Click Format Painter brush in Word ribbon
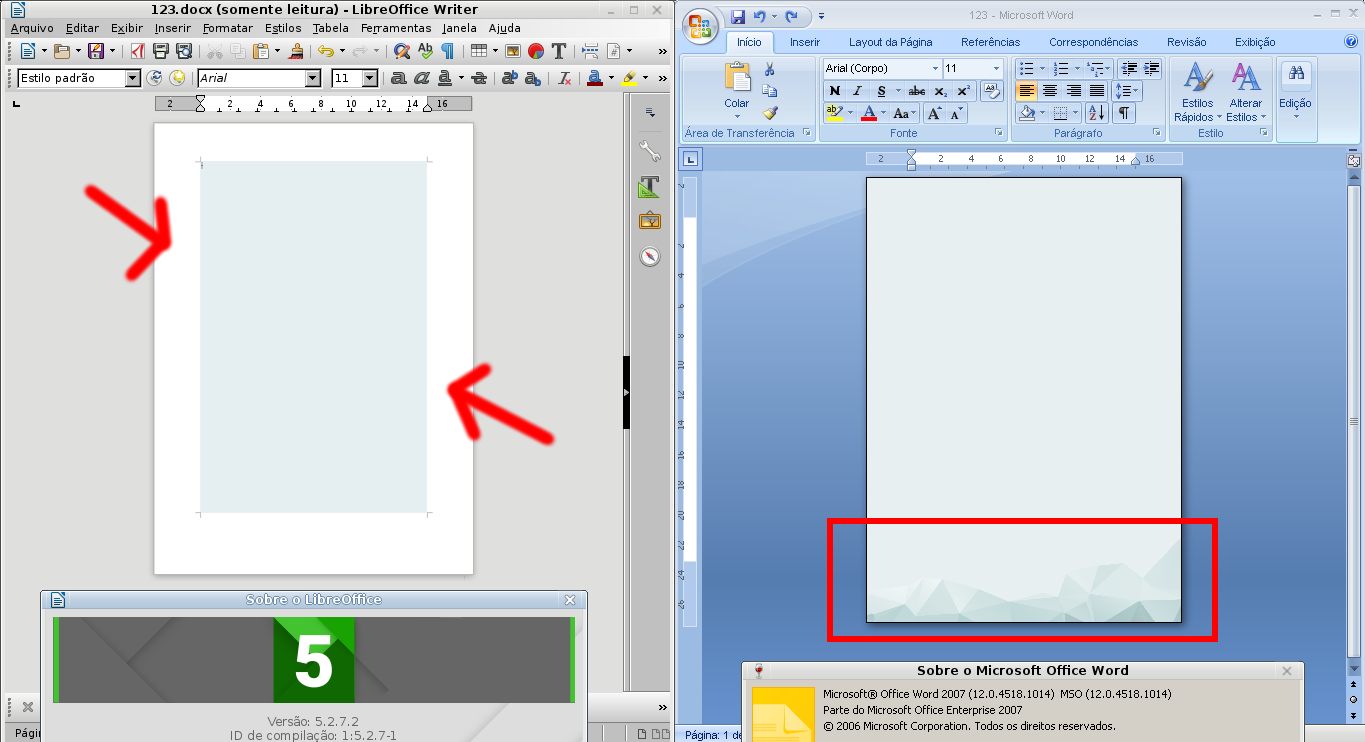1365x742 pixels. [x=770, y=113]
